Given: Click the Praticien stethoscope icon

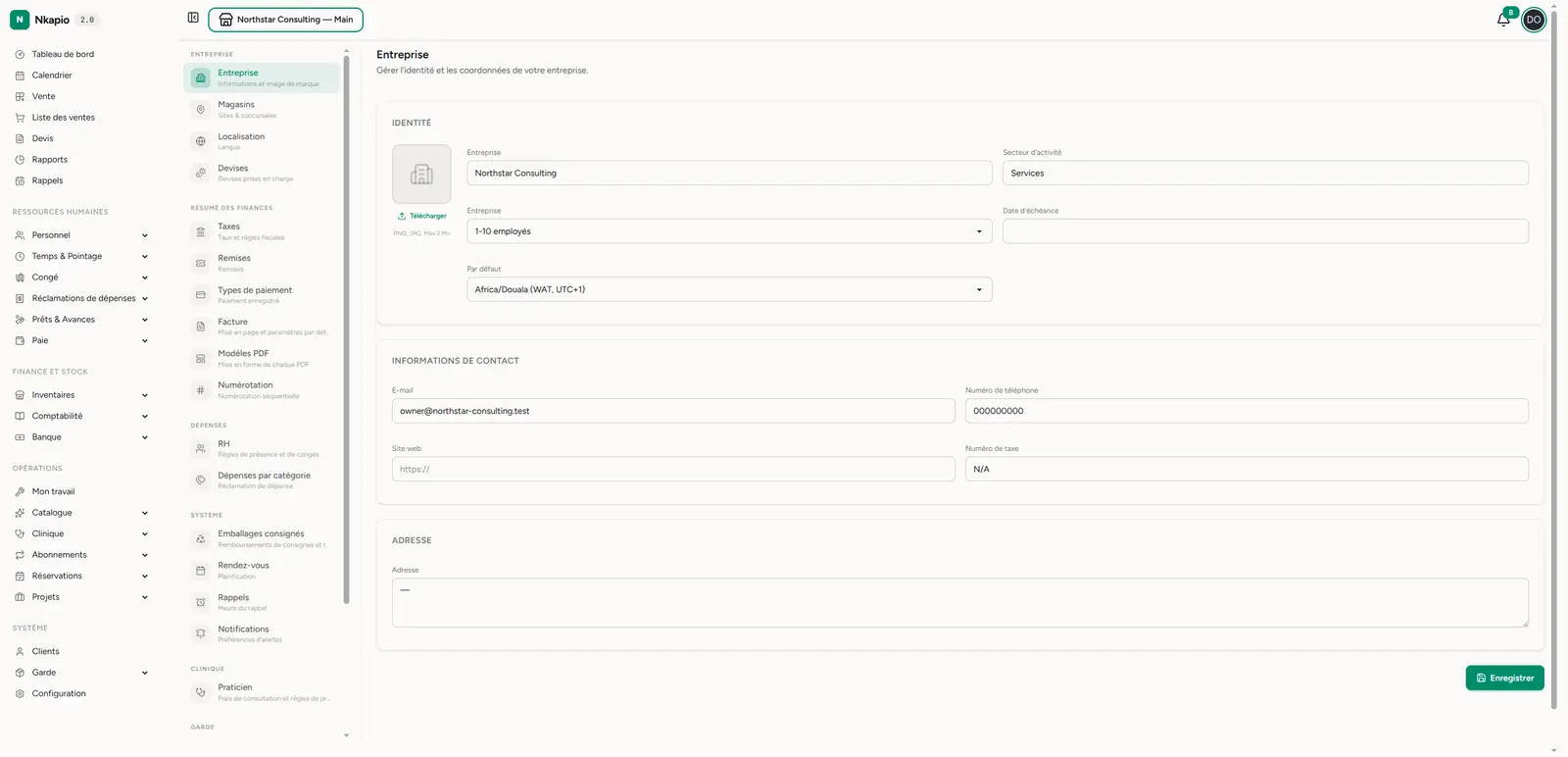Looking at the screenshot, I should click(201, 692).
